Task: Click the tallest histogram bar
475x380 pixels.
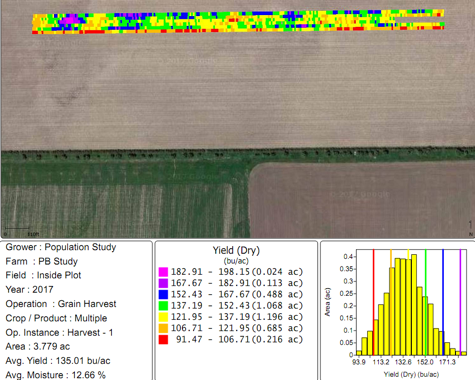Action: [x=414, y=305]
